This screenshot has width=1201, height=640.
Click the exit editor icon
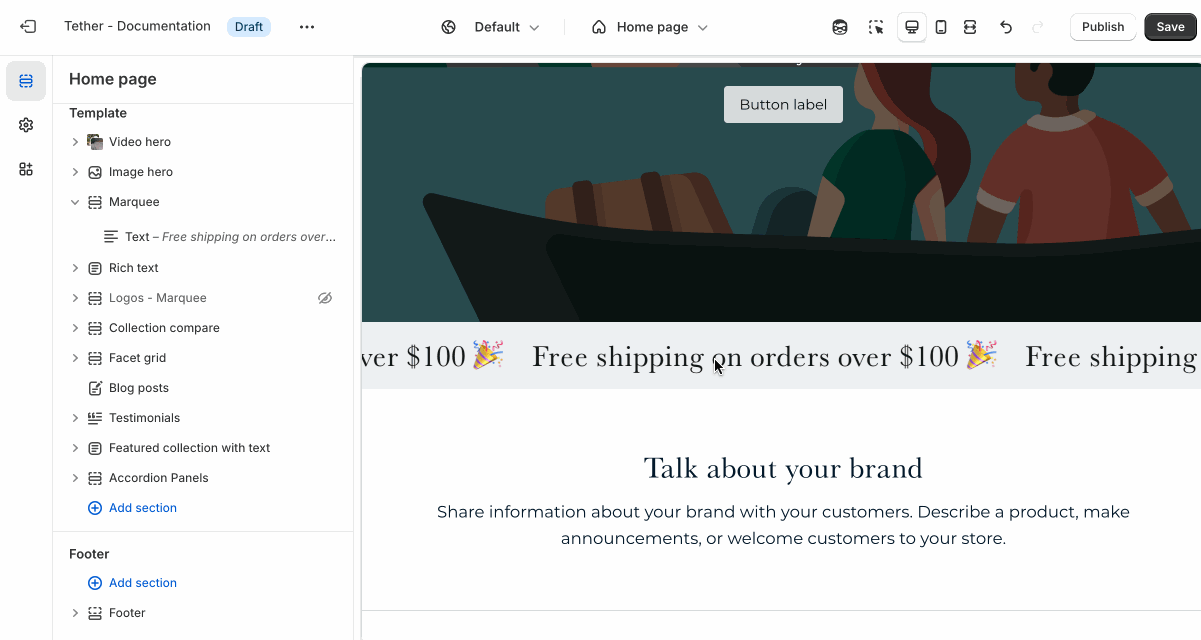[x=28, y=27]
